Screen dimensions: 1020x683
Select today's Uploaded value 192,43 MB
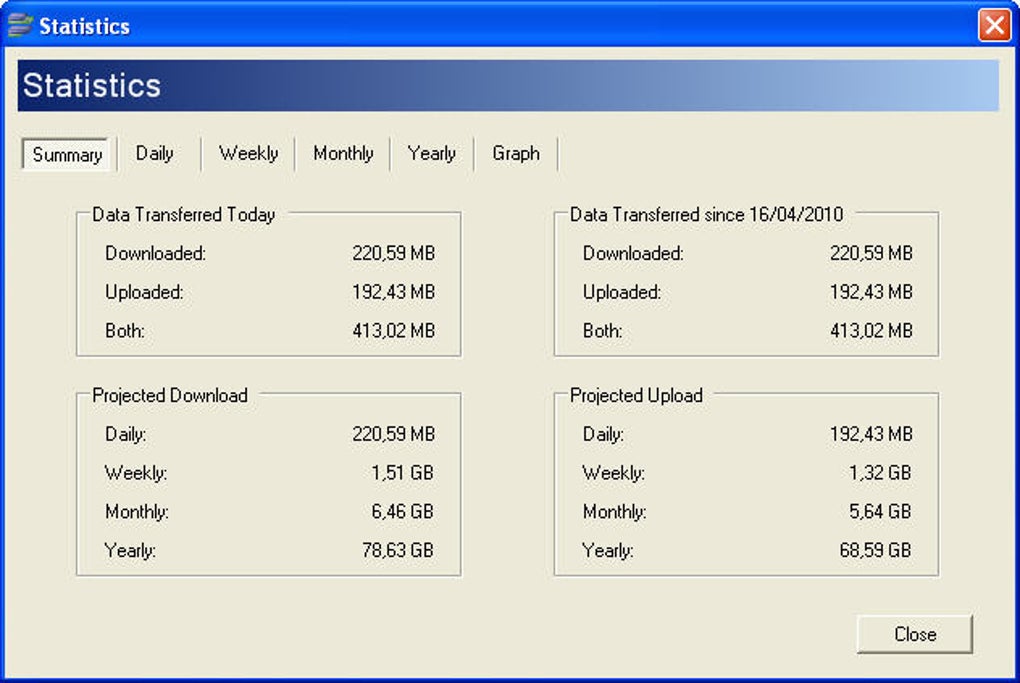click(394, 292)
